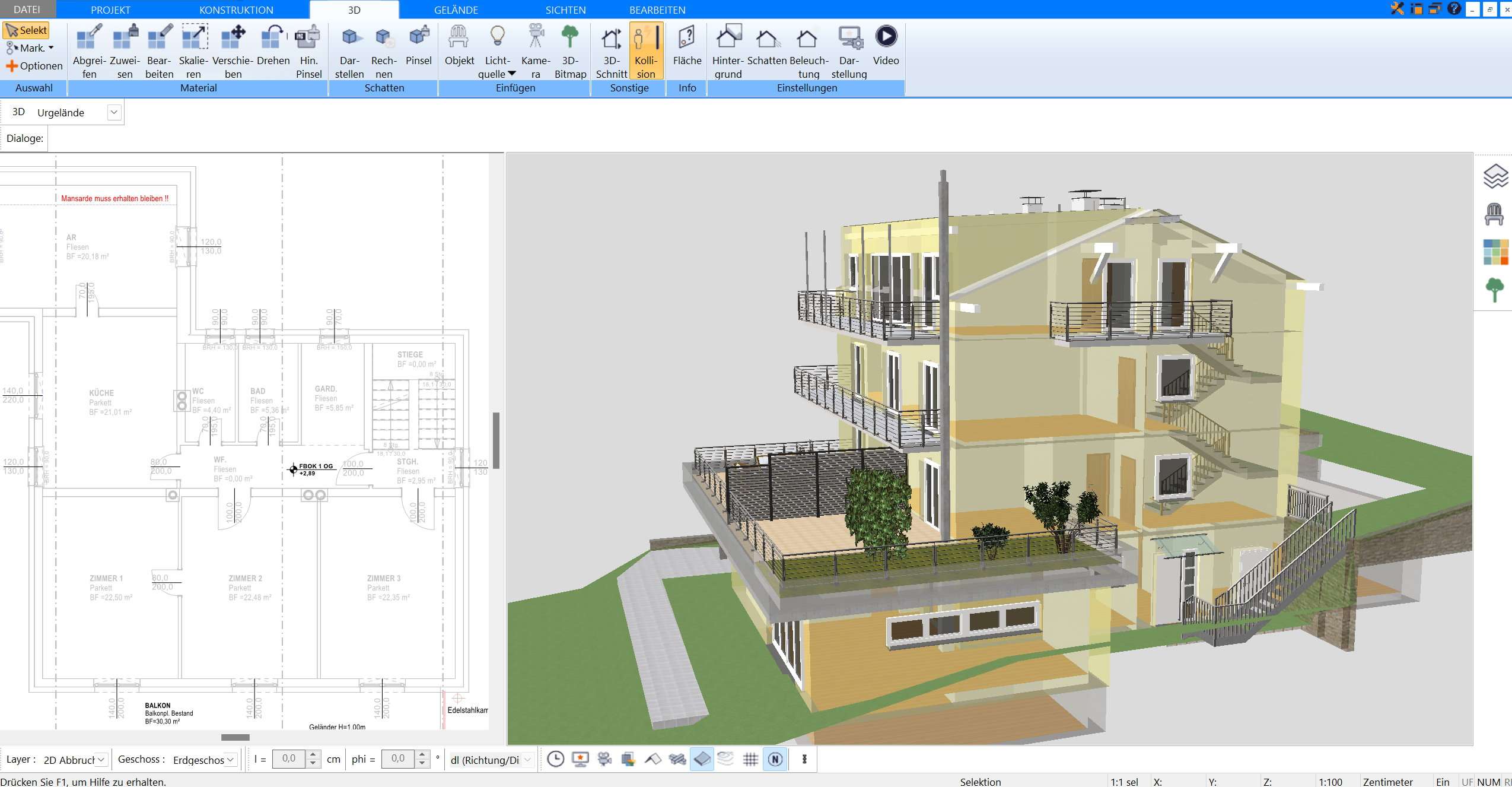Insert a 3D-Bitmap tree
The width and height of the screenshot is (1512, 787).
[x=570, y=51]
